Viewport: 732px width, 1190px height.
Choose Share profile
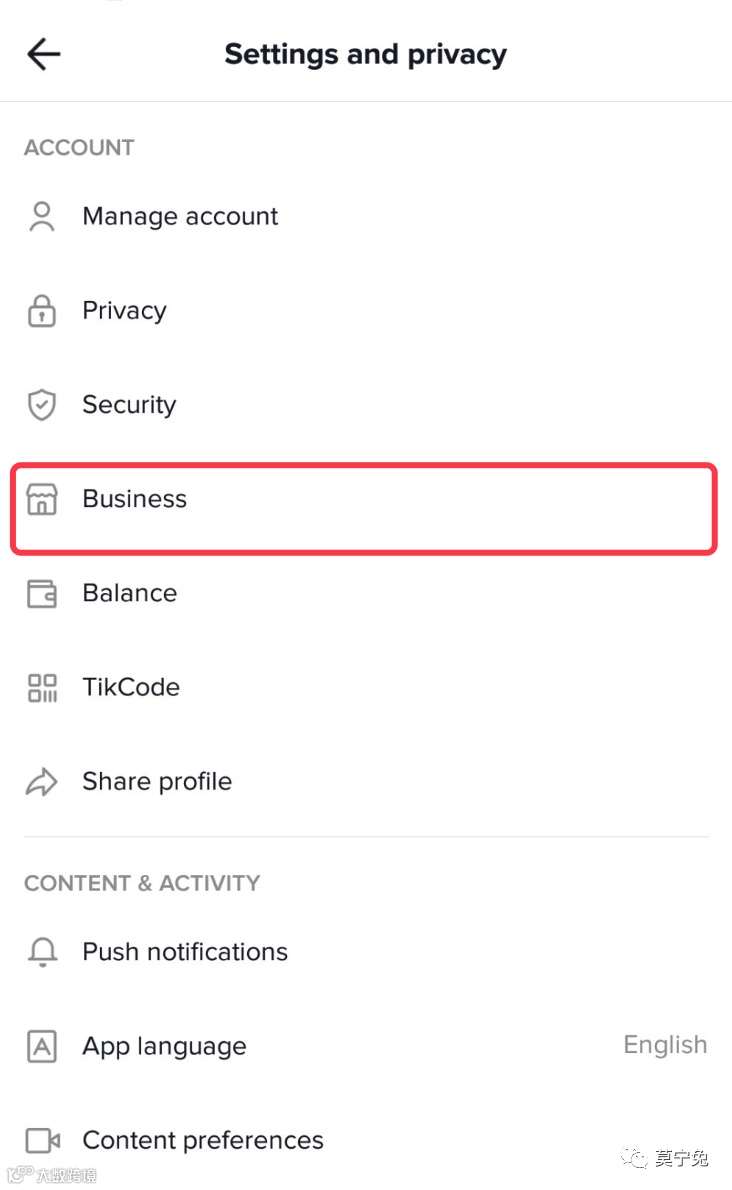(x=157, y=781)
